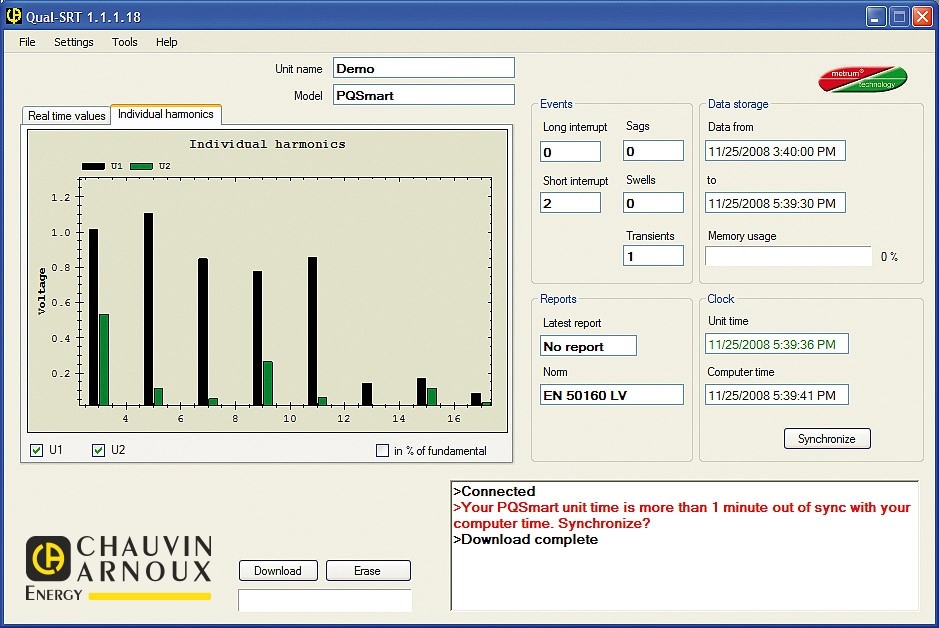This screenshot has width=939, height=628.
Task: Click the Synchronize clock button
Action: [827, 439]
